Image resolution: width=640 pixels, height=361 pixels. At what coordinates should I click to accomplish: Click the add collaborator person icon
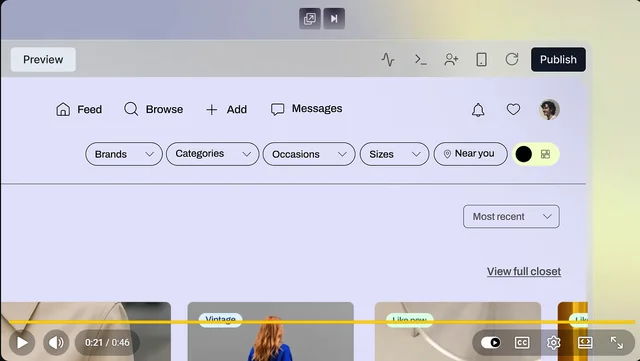[451, 60]
